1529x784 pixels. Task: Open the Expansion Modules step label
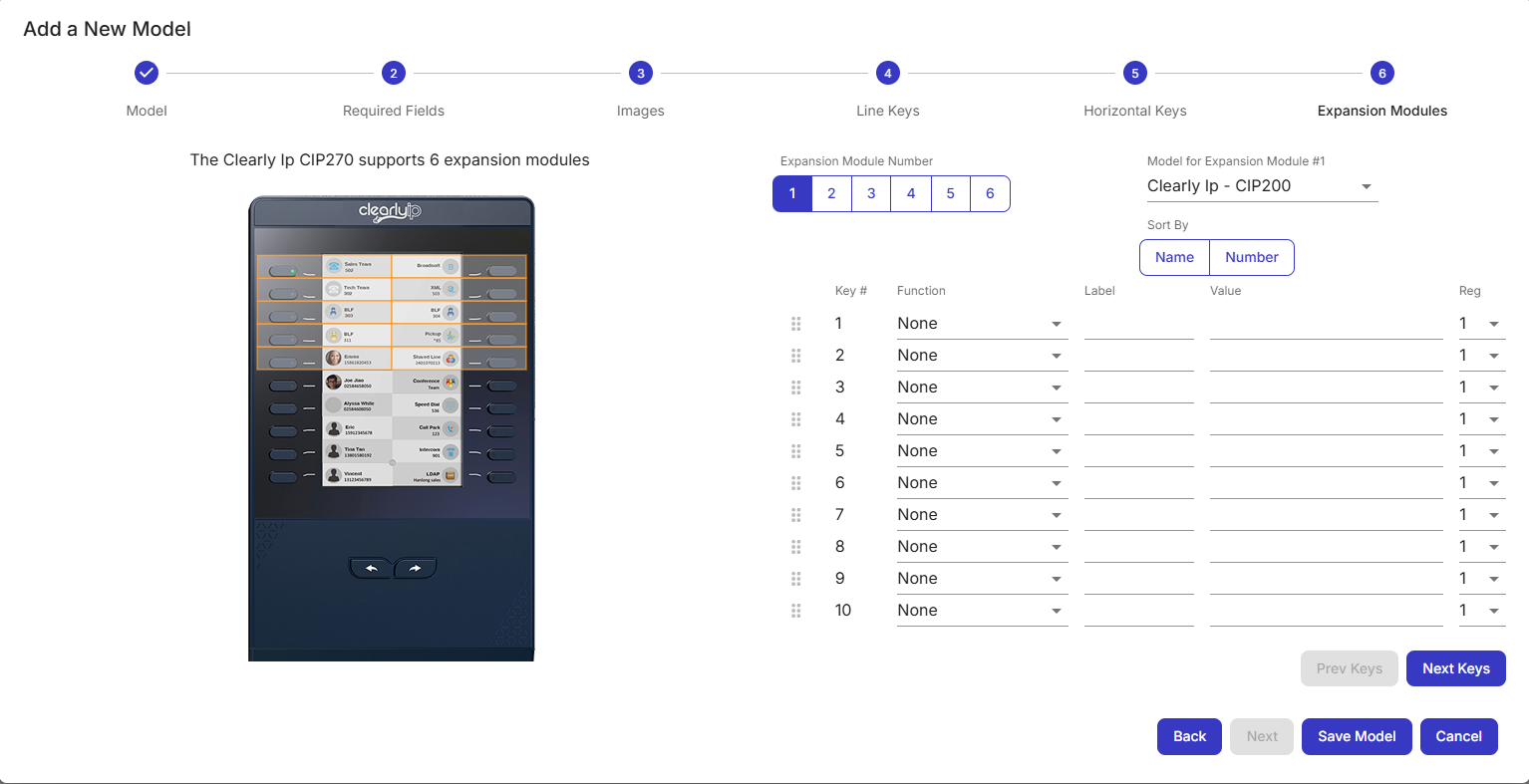1382,111
